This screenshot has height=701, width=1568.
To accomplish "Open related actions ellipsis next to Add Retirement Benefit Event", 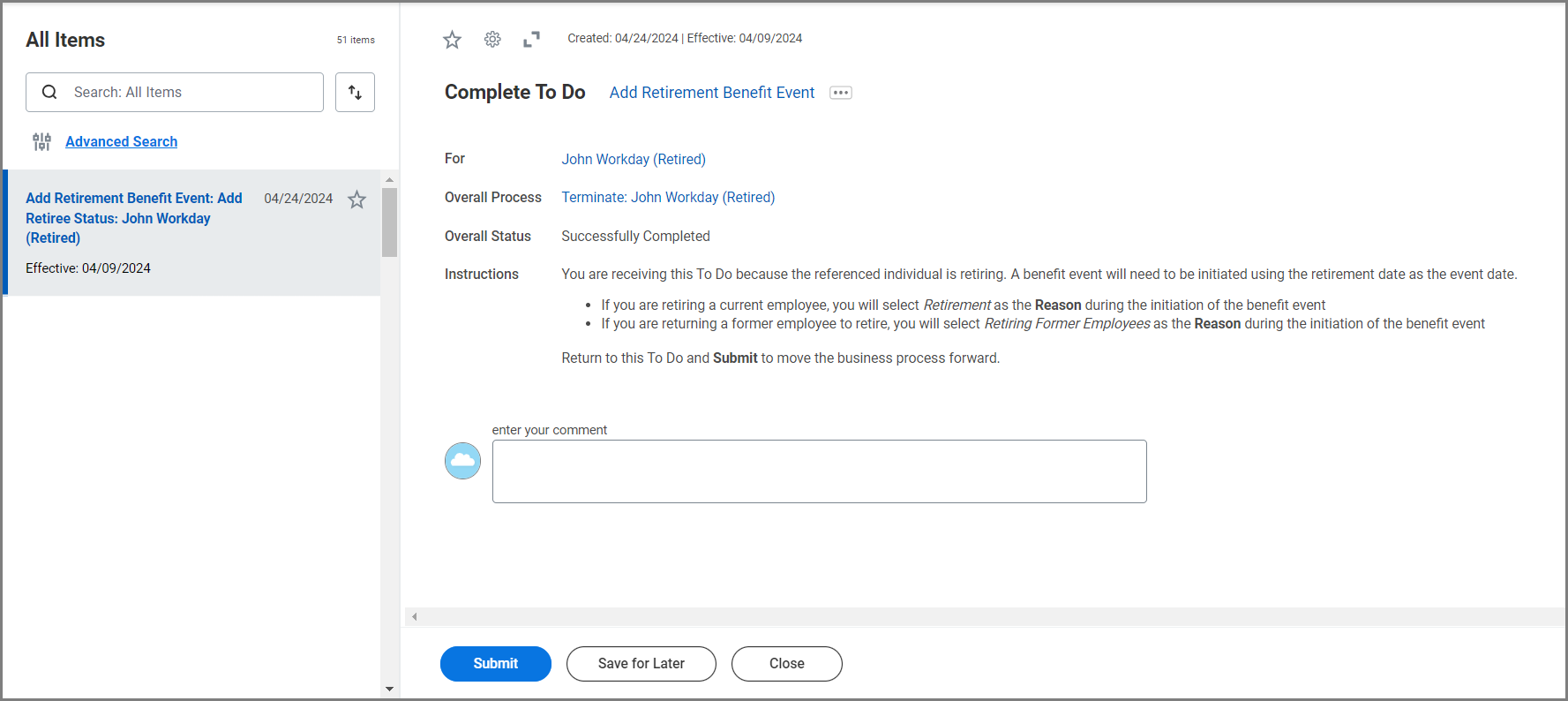I will (841, 93).
